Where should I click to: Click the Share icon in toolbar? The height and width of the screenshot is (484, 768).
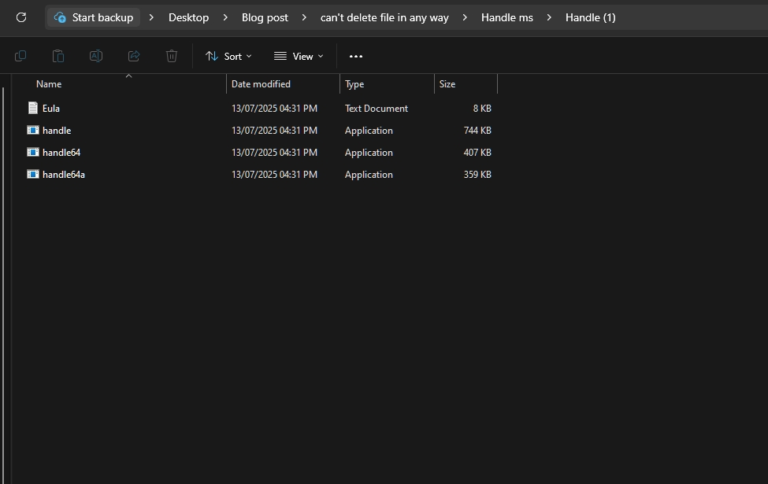134,56
